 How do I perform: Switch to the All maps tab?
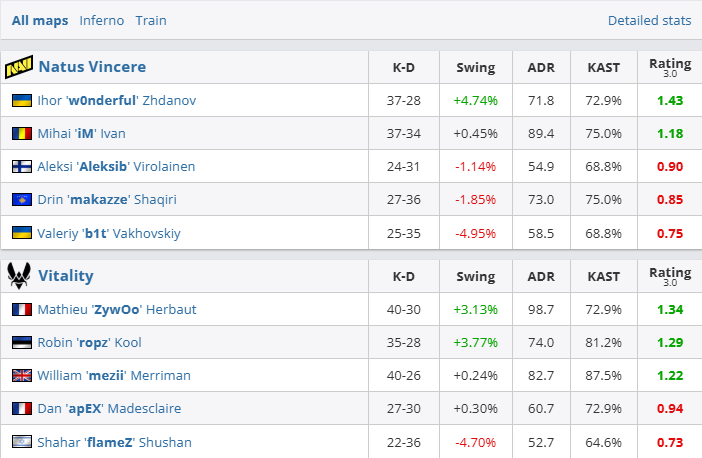point(40,20)
